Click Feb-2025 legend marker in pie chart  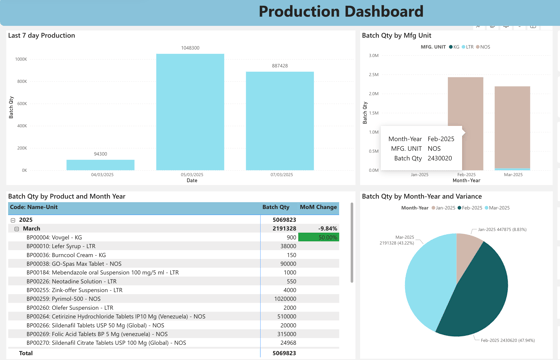pyautogui.click(x=460, y=208)
